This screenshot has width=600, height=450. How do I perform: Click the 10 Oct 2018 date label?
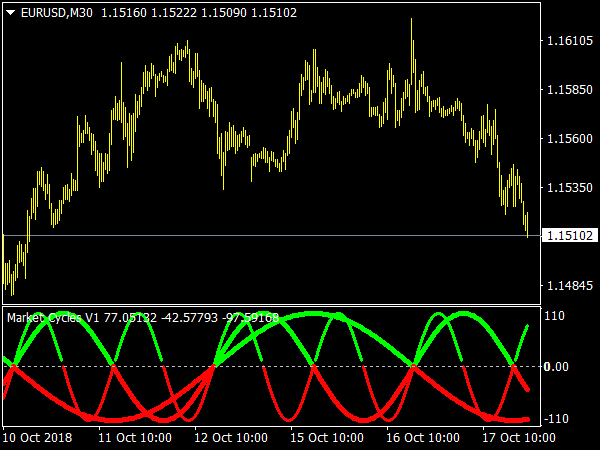tap(38, 438)
